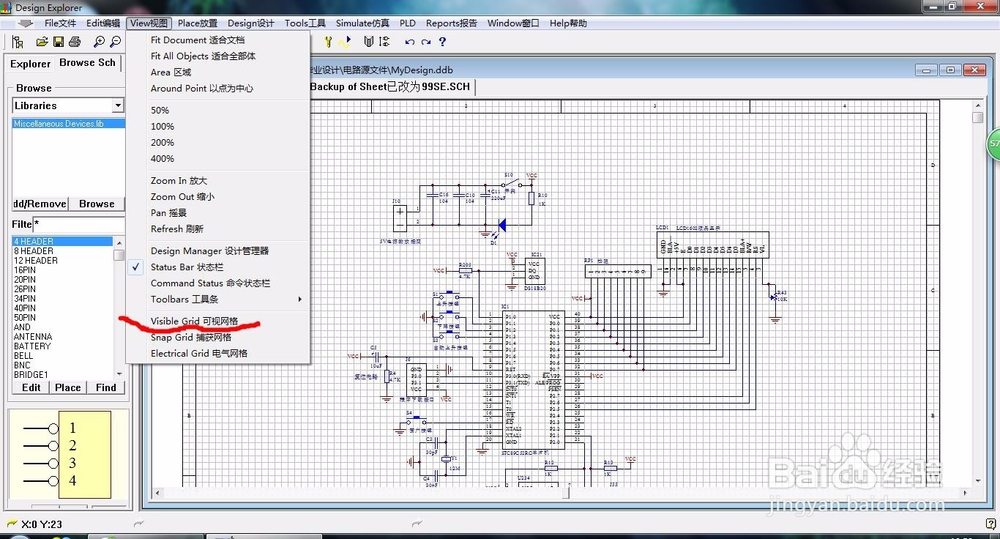Click component list scrollbar down arrow
Screen dimensions: 1000x539
click(x=119, y=374)
